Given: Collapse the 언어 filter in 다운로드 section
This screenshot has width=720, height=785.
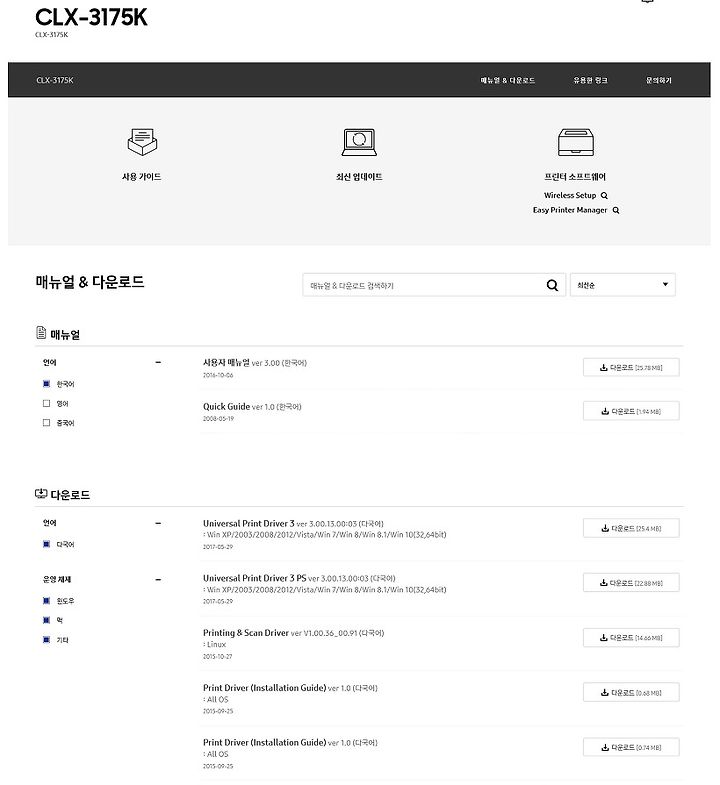Looking at the screenshot, I should [158, 523].
